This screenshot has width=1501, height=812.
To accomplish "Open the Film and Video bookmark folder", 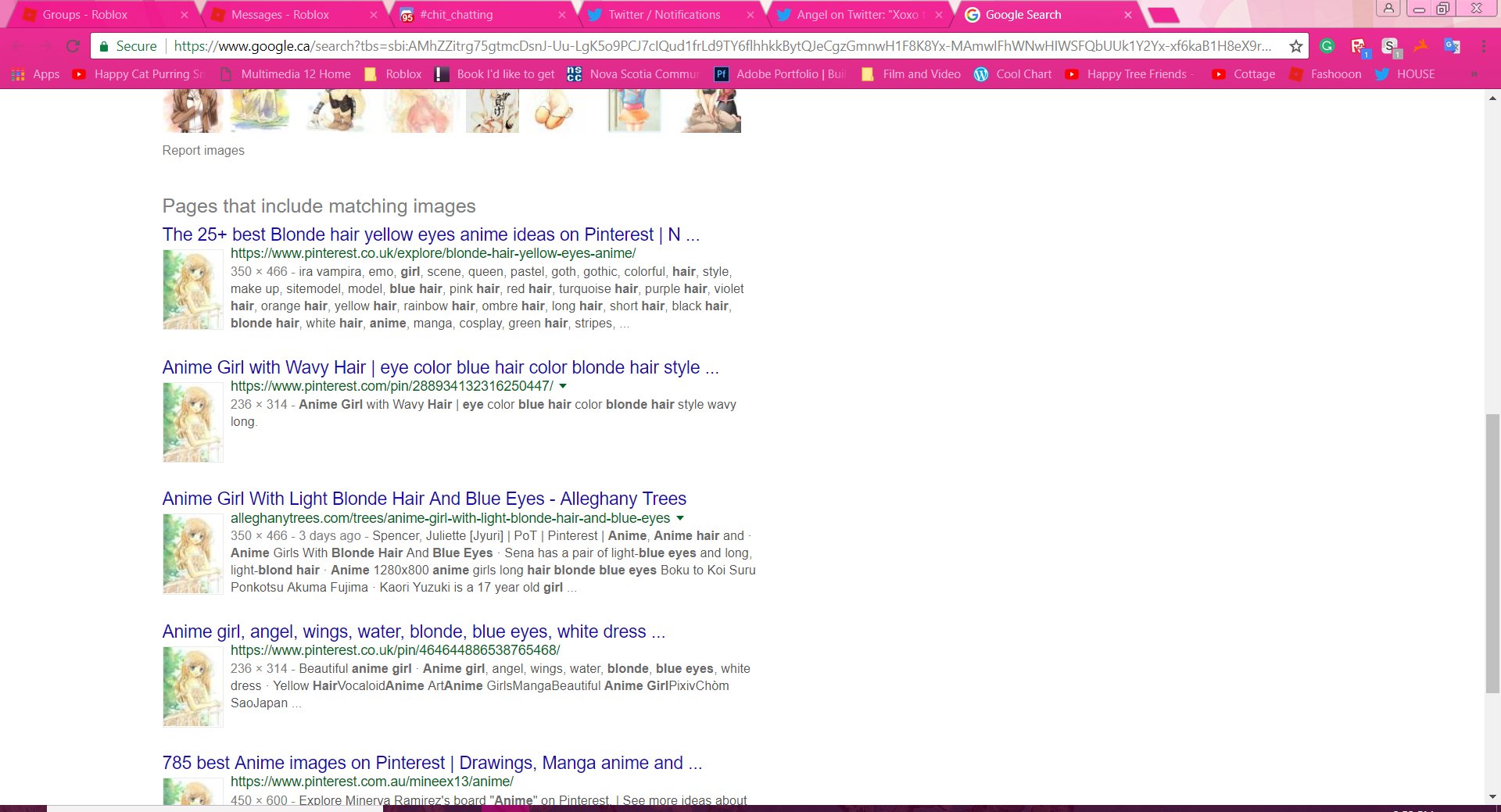I will coord(911,74).
